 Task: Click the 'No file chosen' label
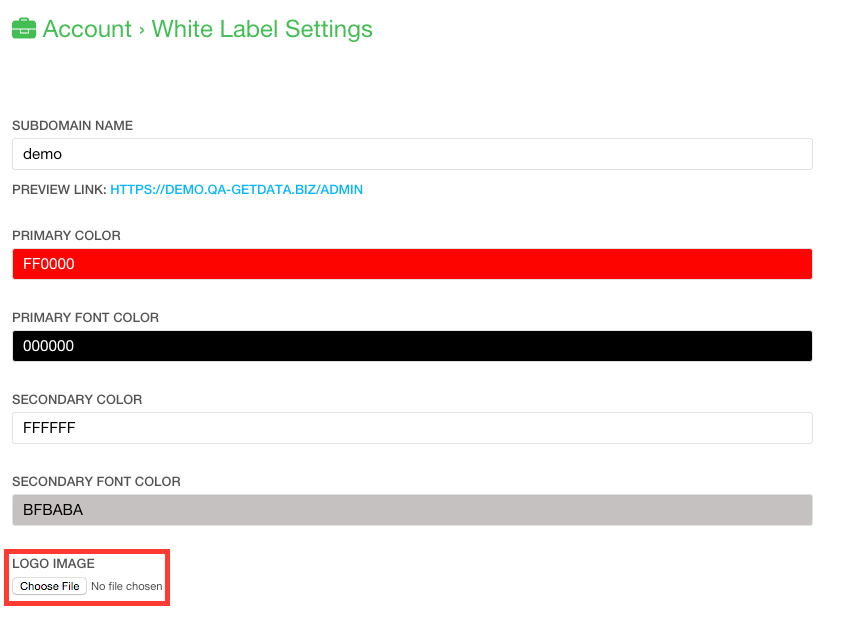126,586
